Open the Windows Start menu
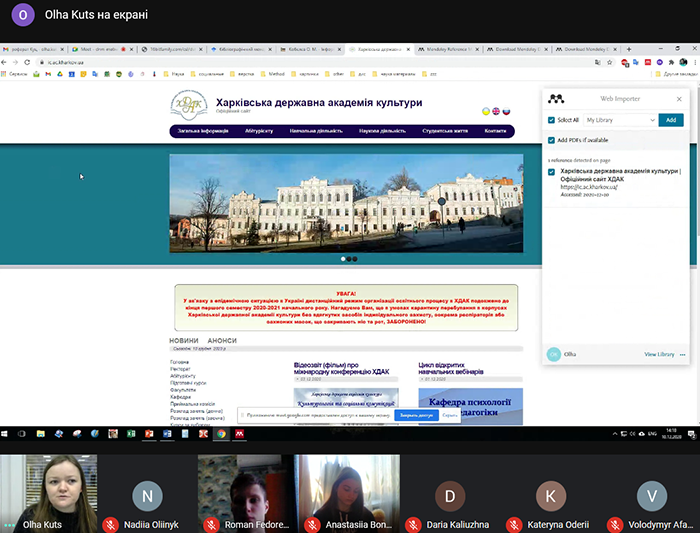The image size is (700, 533). coord(4,433)
